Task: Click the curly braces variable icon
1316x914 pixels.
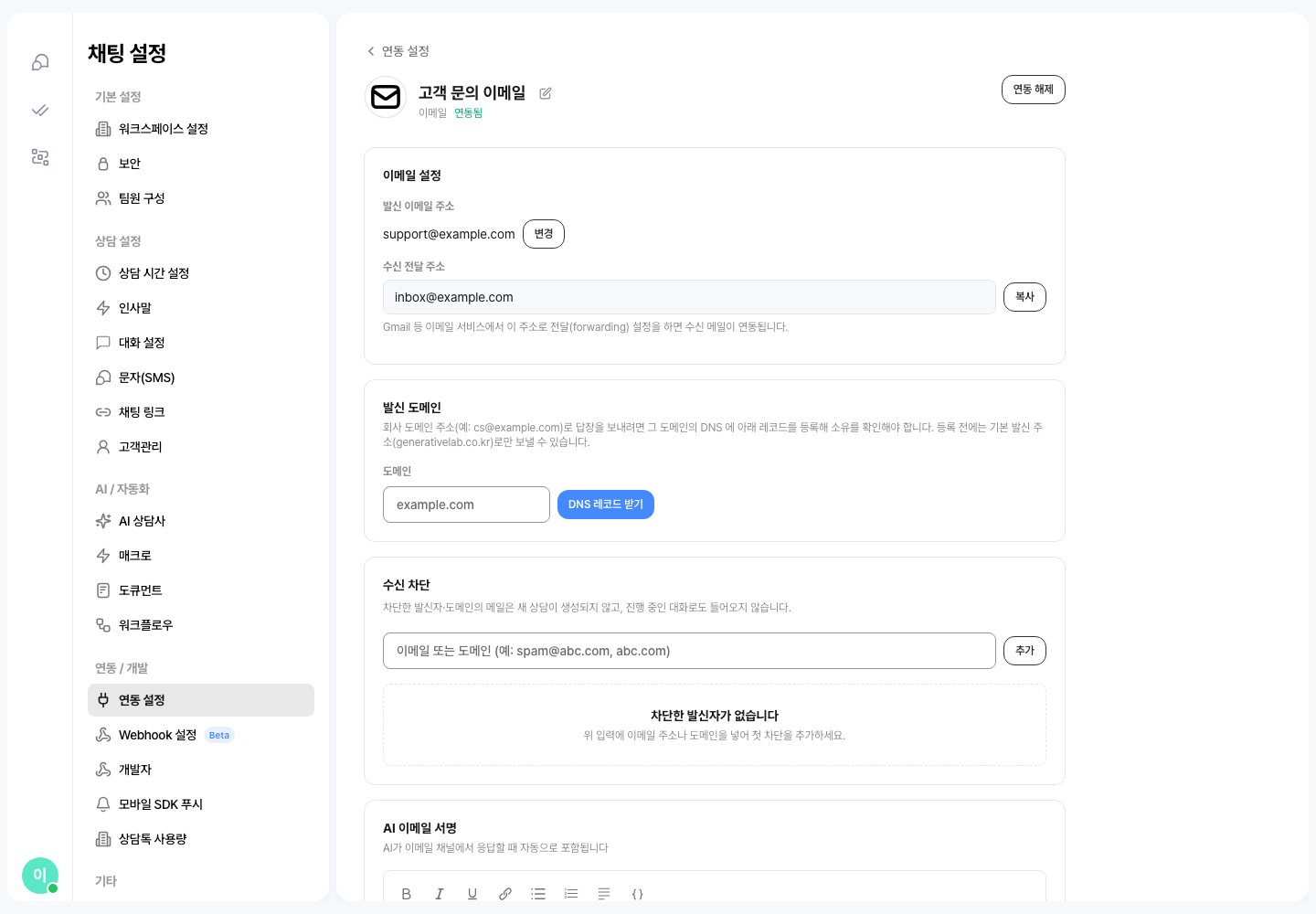Action: [638, 894]
